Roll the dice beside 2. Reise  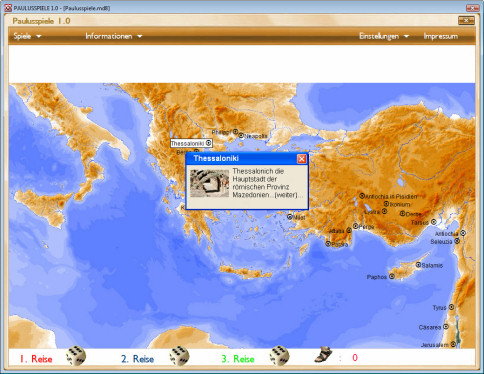click(x=179, y=356)
